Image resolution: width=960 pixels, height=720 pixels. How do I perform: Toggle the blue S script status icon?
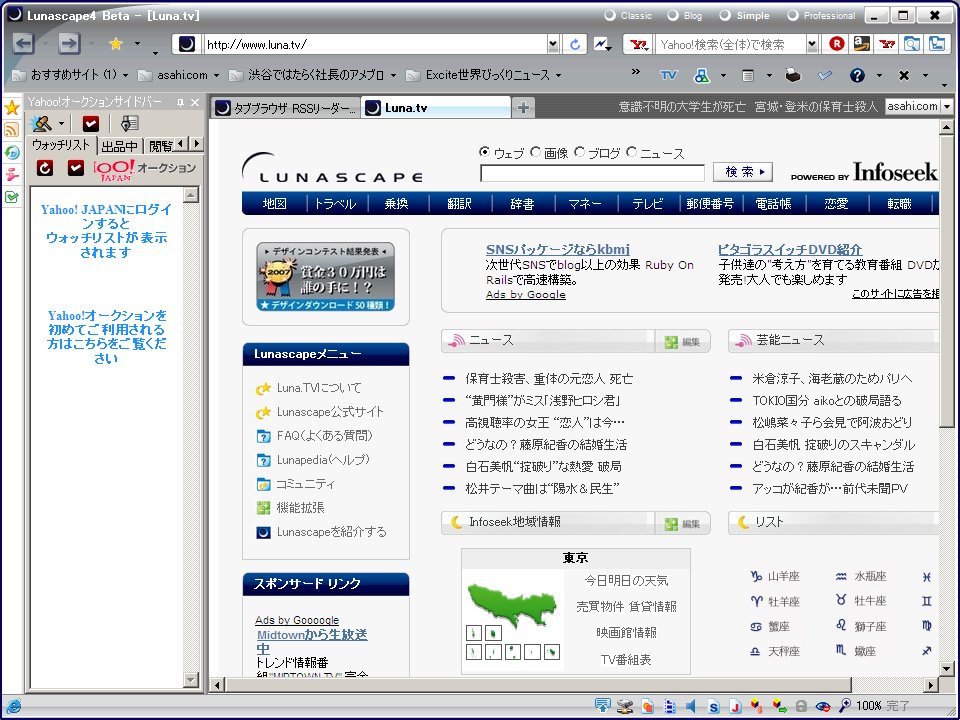713,706
